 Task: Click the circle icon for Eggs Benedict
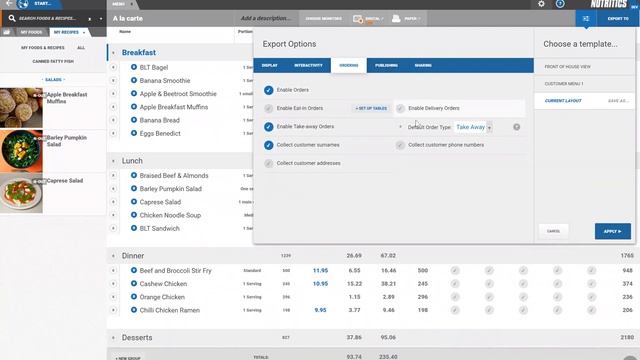(x=133, y=133)
